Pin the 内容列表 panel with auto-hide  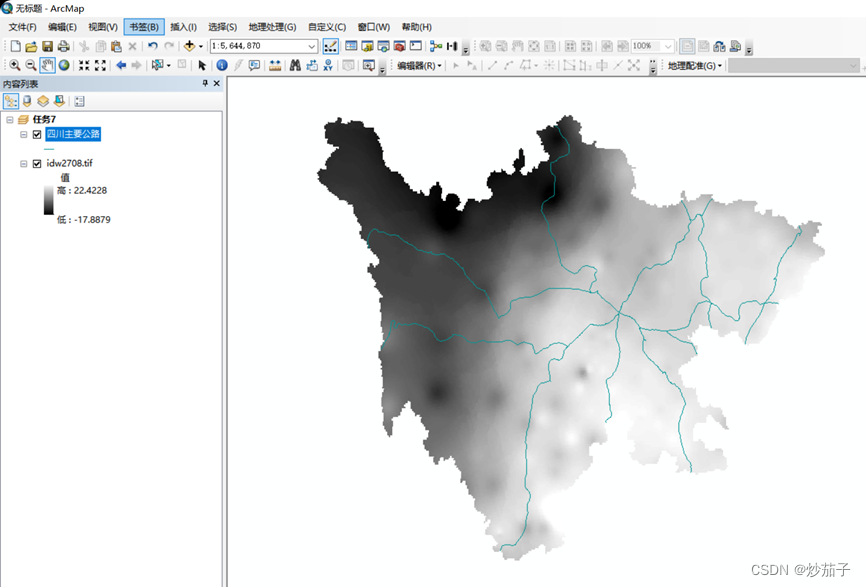click(205, 84)
